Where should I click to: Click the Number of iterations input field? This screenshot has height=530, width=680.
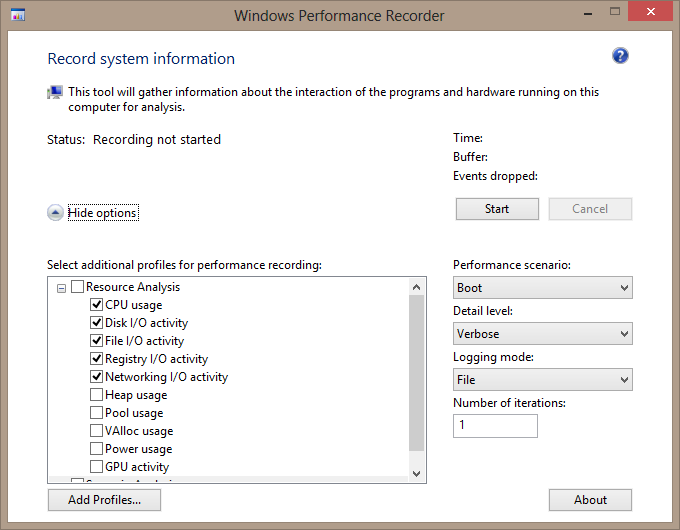point(495,426)
